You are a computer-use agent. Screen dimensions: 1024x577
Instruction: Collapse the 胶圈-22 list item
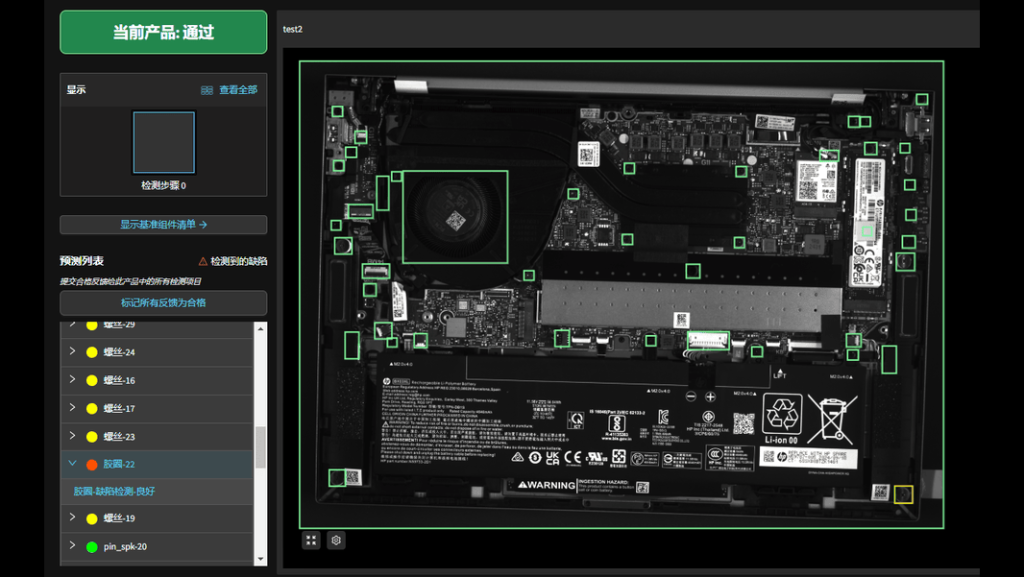(72, 464)
